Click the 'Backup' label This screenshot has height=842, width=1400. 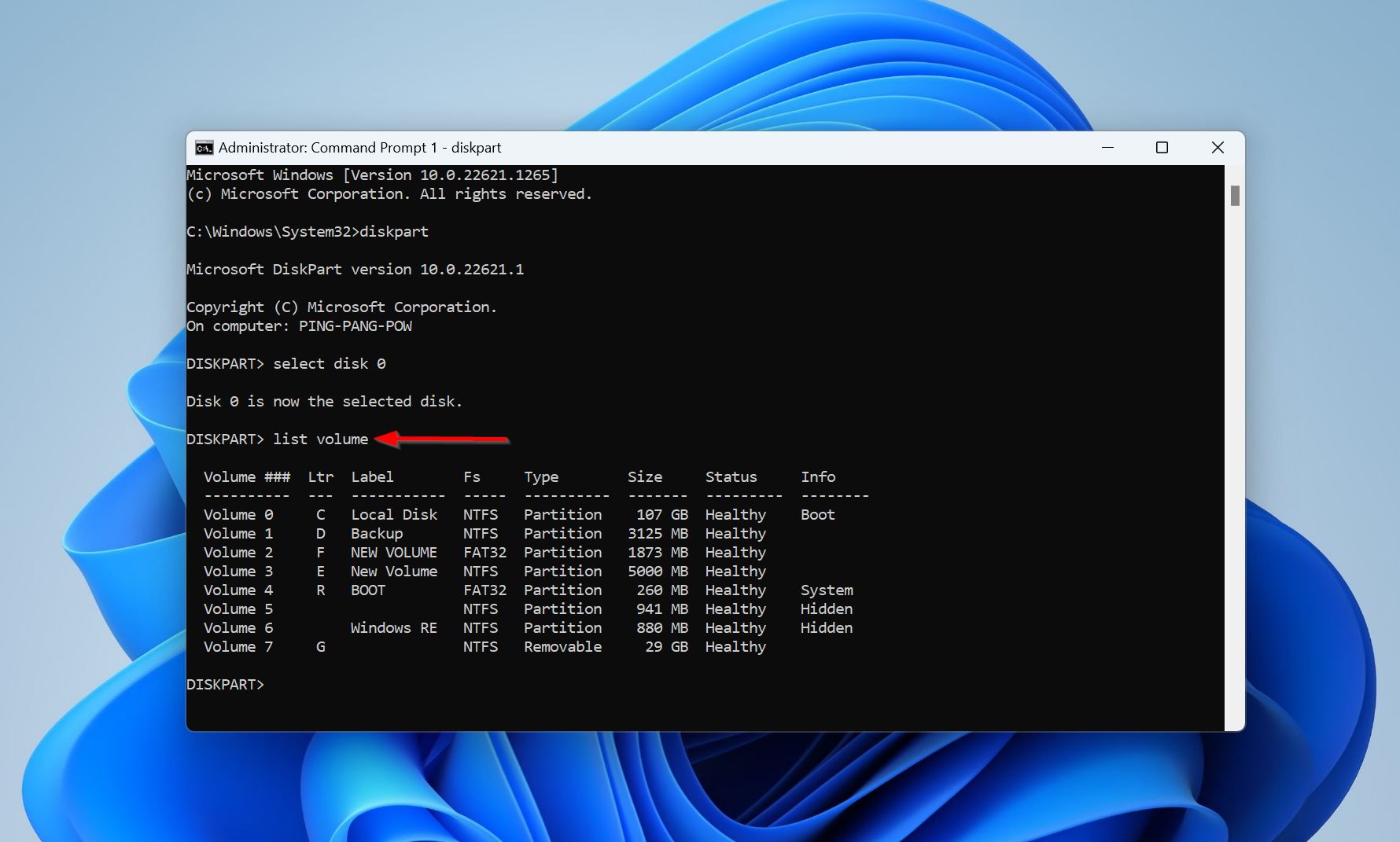coord(377,534)
